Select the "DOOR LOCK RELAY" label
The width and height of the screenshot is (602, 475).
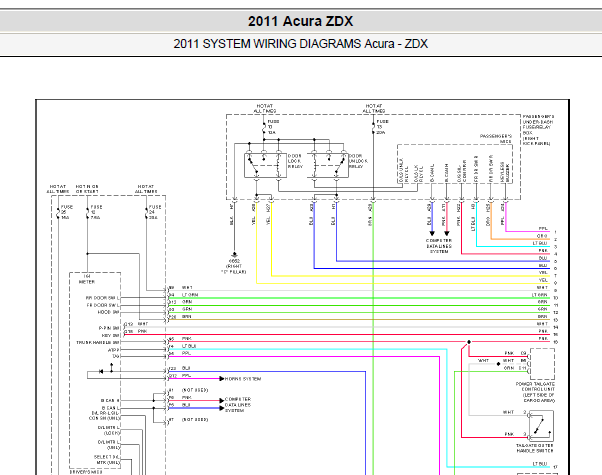[295, 161]
